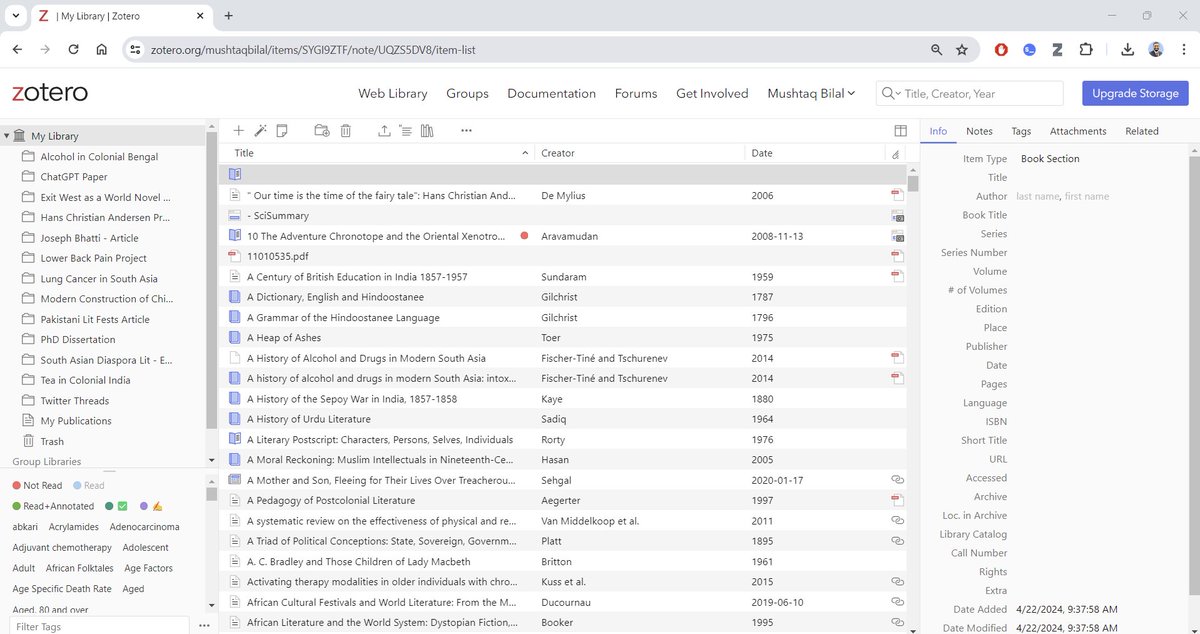
Task: Click the New Note icon in toolbar
Action: 282,131
